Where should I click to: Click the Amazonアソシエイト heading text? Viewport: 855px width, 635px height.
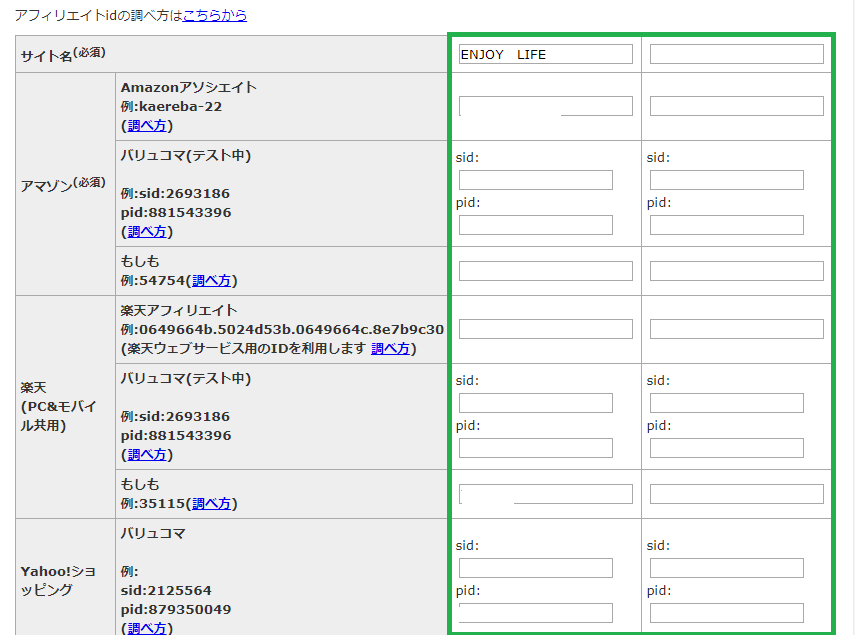tap(189, 88)
